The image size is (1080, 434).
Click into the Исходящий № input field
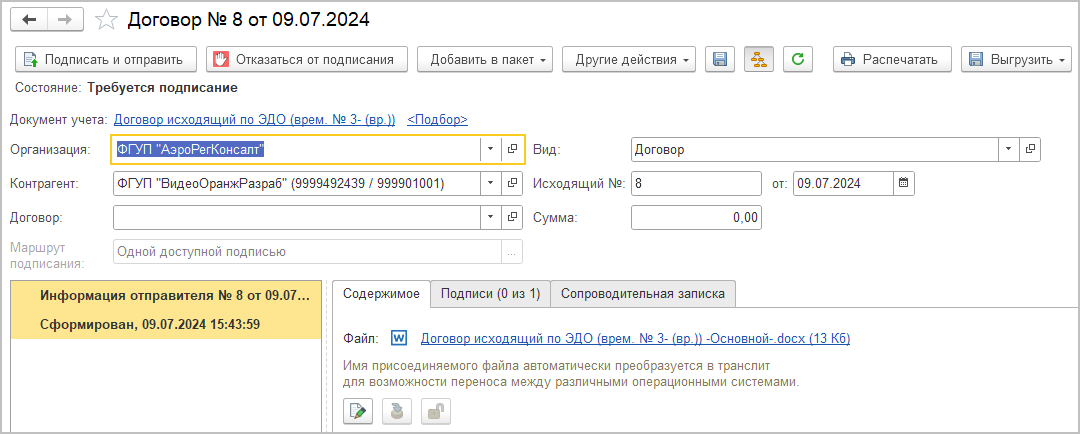[696, 184]
